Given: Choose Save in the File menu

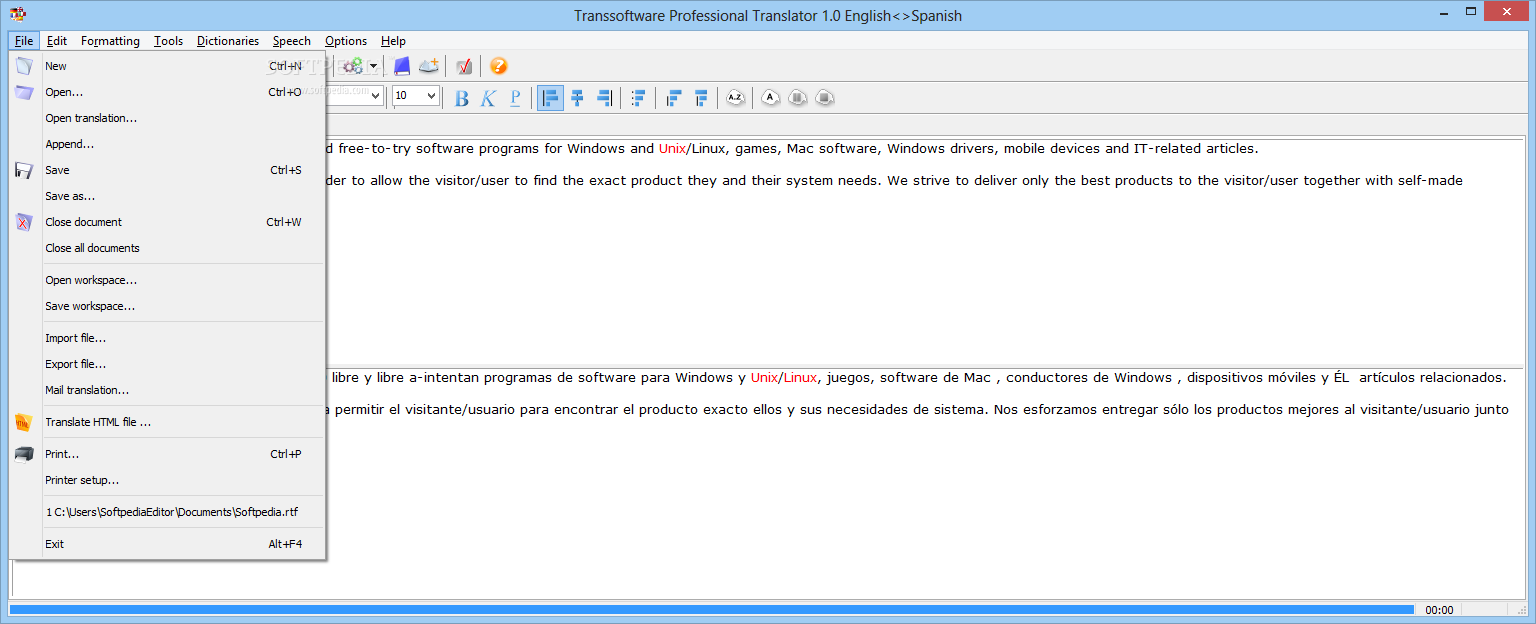Looking at the screenshot, I should (x=167, y=170).
